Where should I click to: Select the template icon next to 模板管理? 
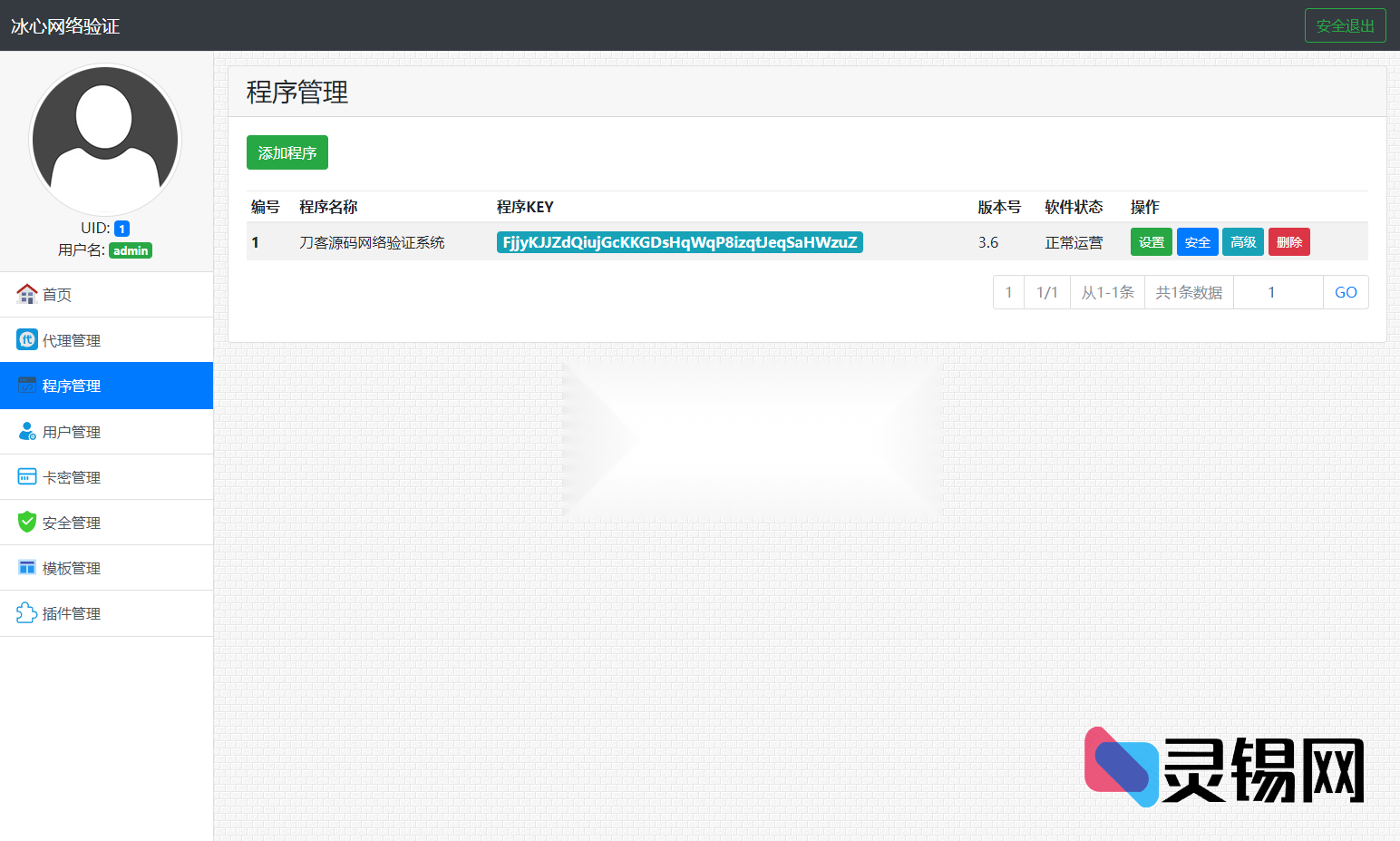[27, 567]
